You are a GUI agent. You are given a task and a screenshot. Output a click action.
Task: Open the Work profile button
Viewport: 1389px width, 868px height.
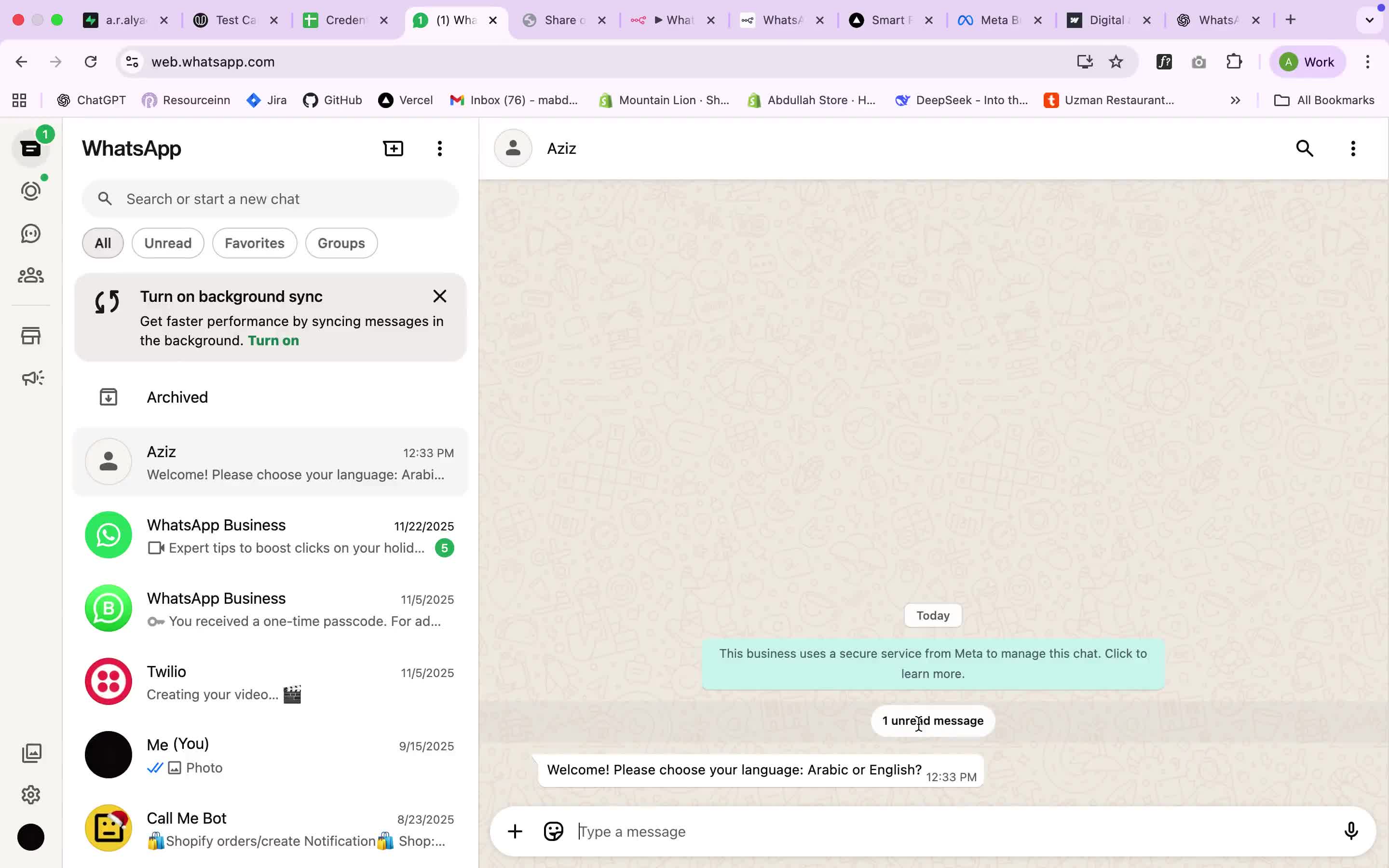1307,61
